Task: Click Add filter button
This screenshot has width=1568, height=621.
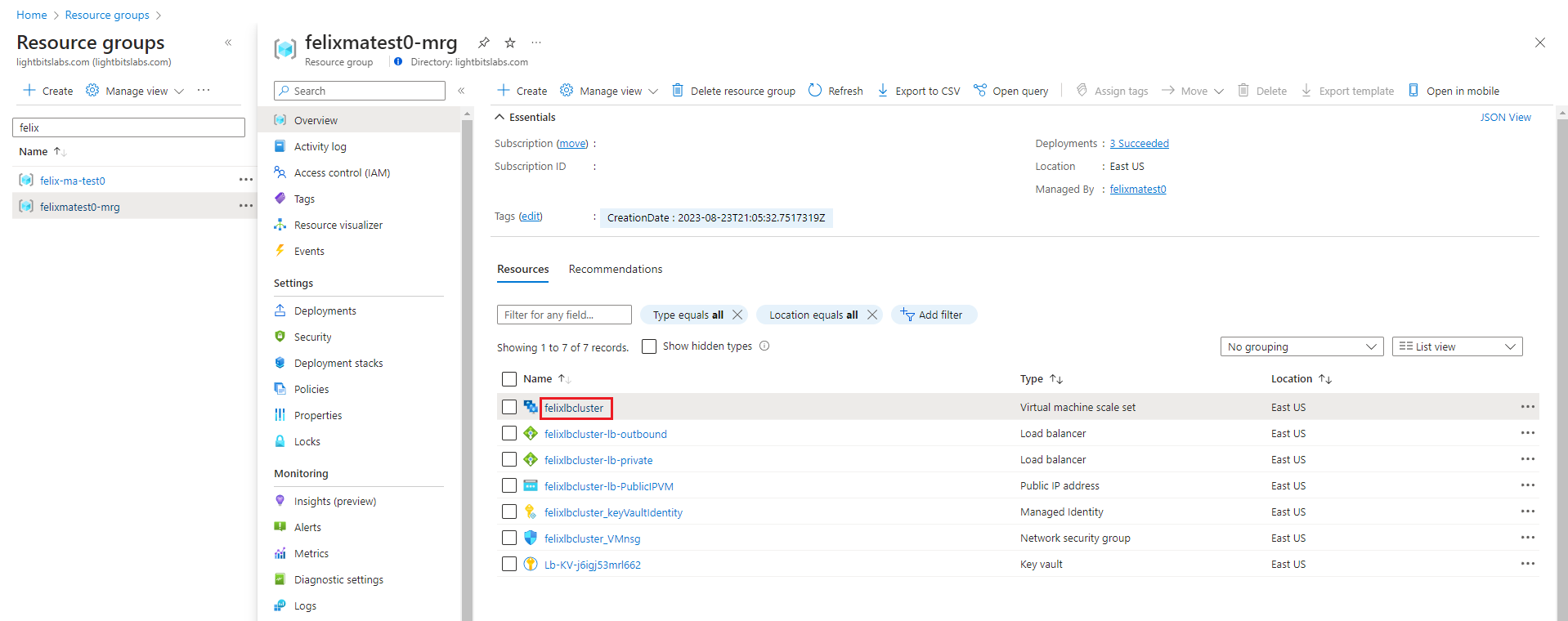Action: click(x=934, y=315)
